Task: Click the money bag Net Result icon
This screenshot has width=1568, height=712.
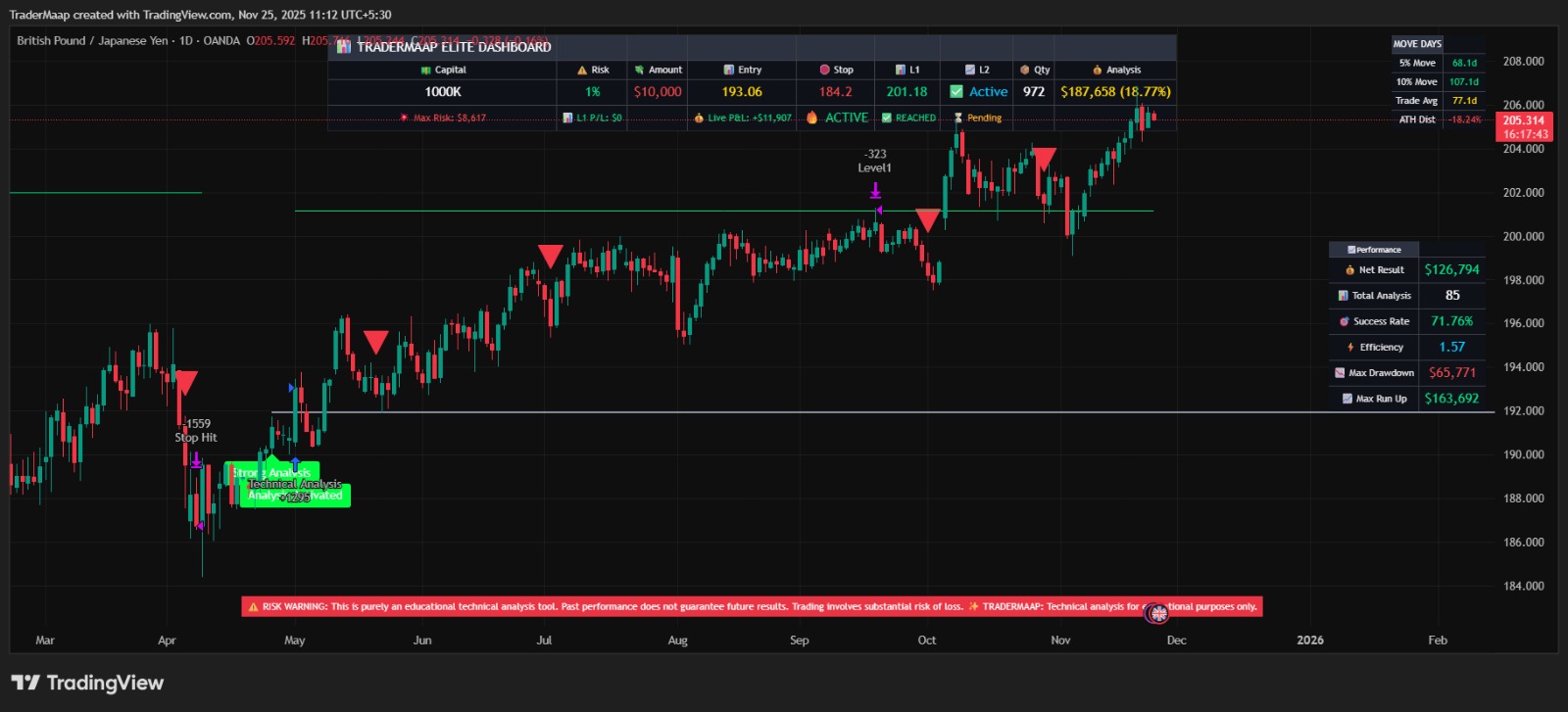Action: click(x=1349, y=270)
